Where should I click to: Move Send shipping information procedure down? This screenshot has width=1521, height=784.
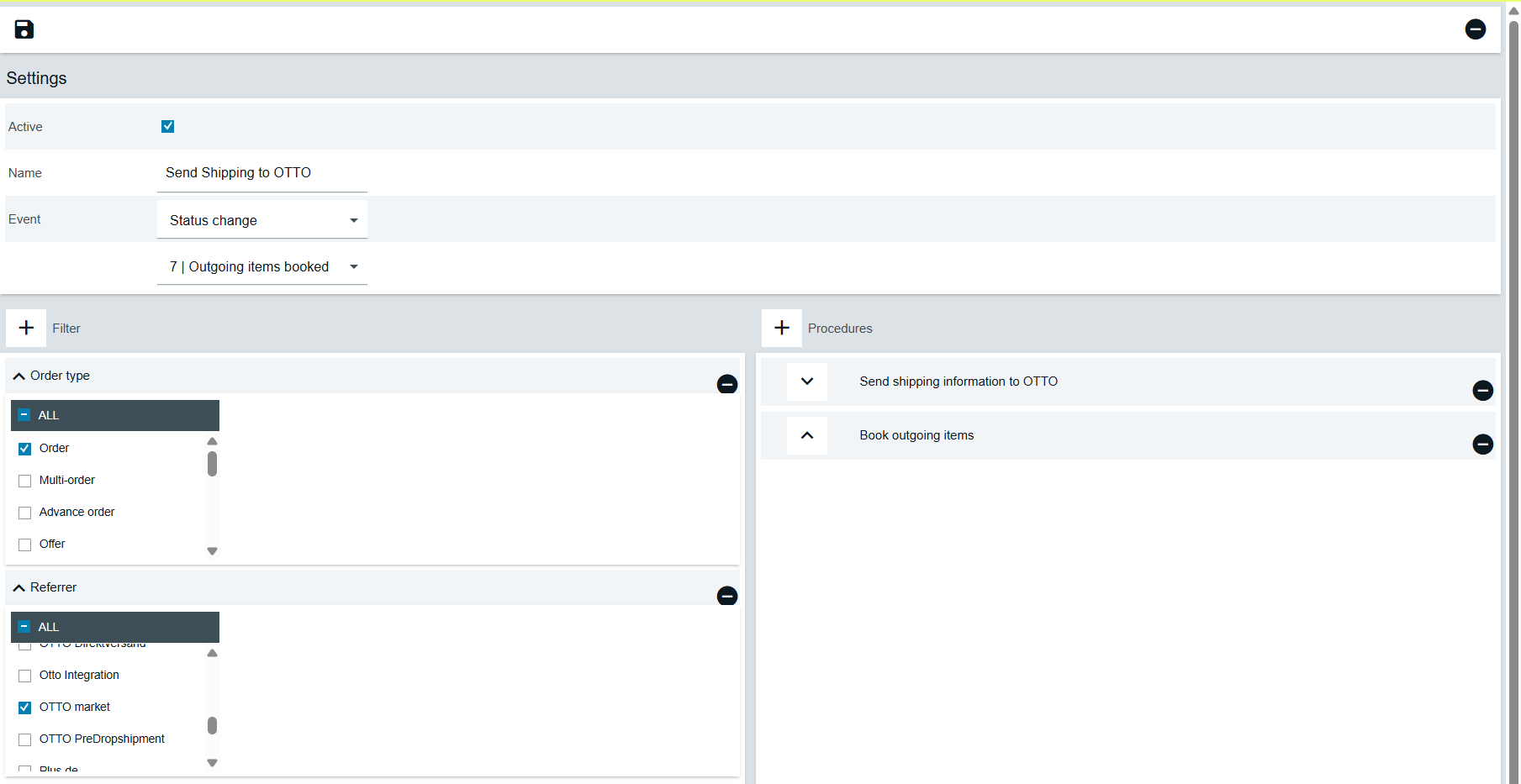806,381
